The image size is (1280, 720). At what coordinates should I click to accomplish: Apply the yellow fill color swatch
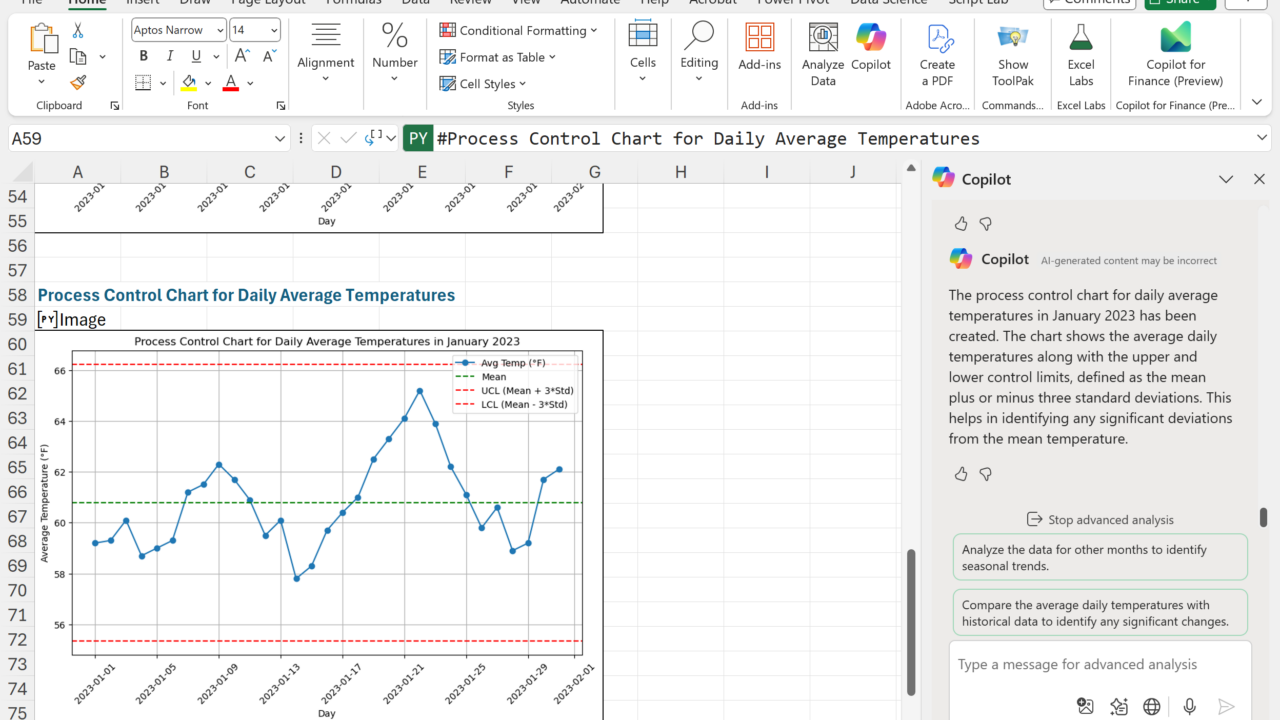[189, 83]
